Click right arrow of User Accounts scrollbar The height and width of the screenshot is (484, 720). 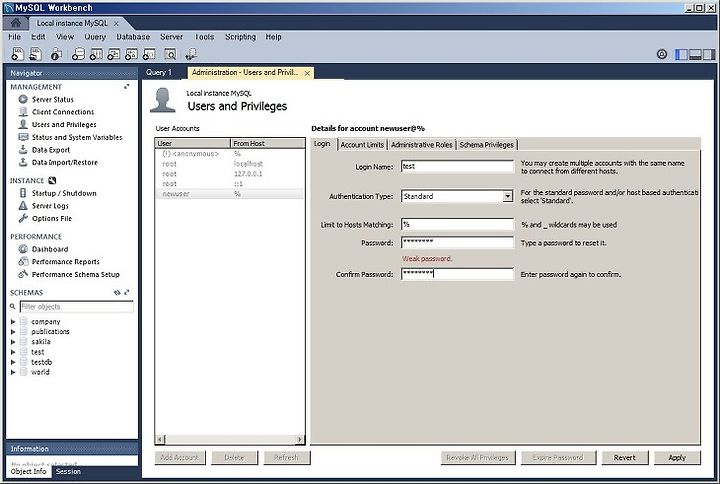click(299, 439)
